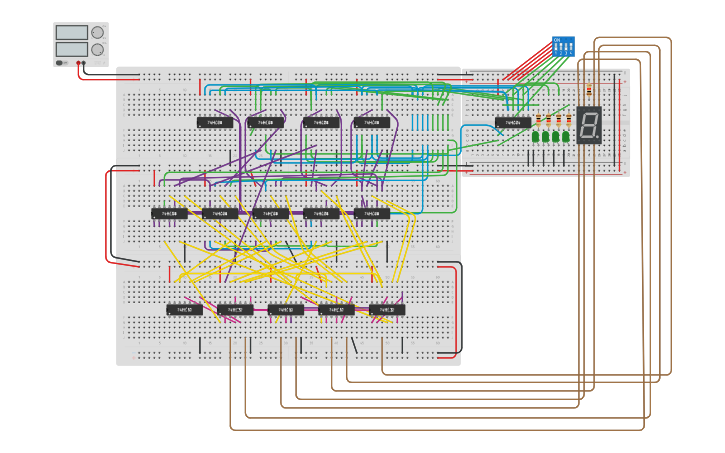This screenshot has height=453, width=725.
Task: Select the first chip in the top row
Action: point(215,123)
